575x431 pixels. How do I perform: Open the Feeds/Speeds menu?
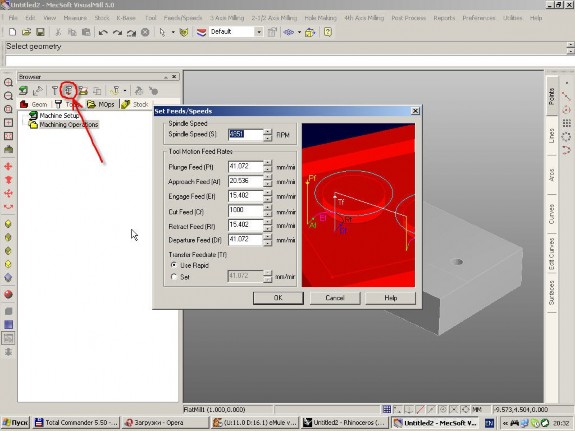(183, 18)
